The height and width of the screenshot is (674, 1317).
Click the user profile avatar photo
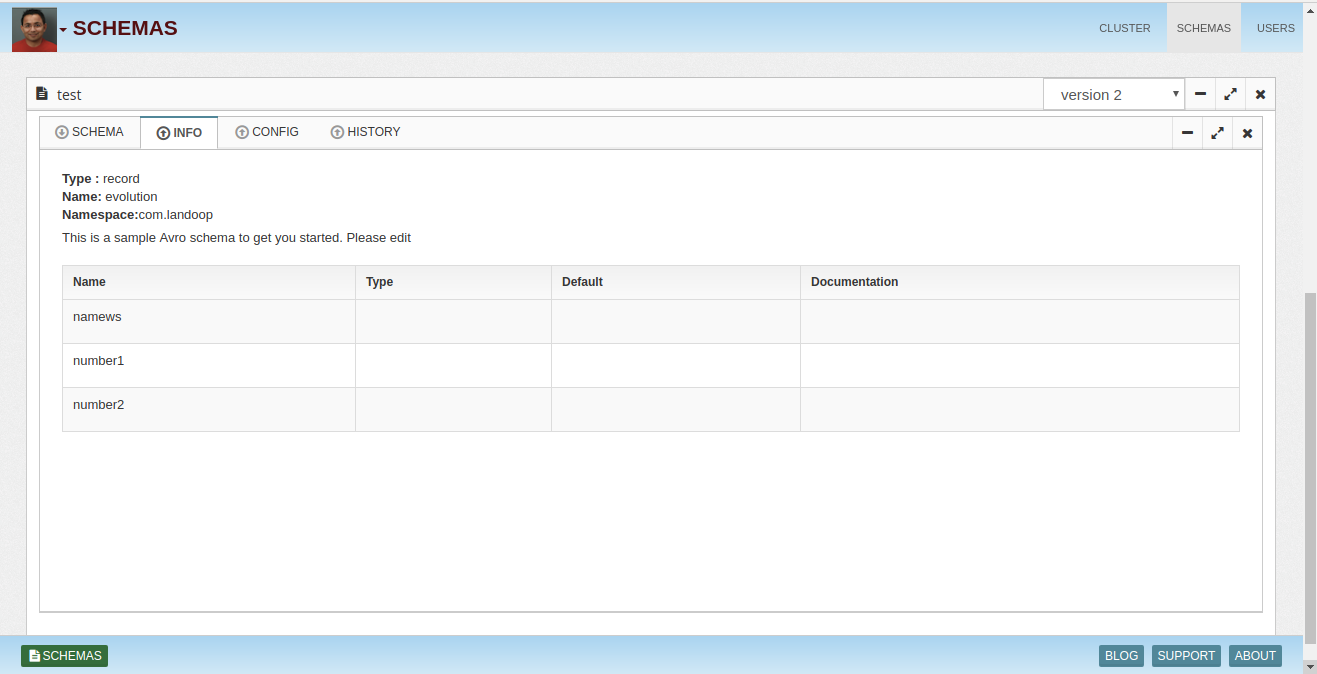click(34, 29)
